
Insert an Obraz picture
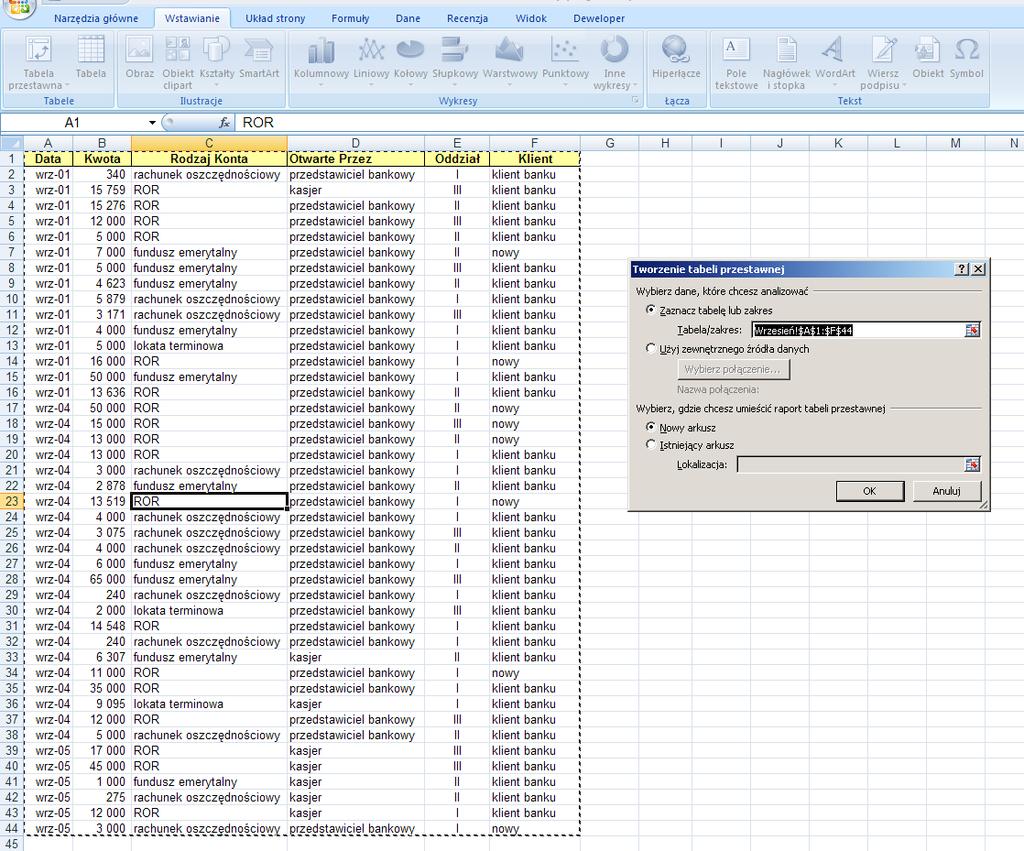tap(140, 57)
